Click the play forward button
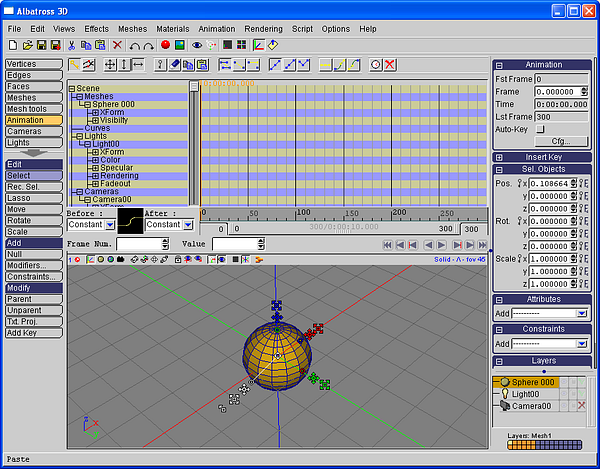Image resolution: width=600 pixels, height=469 pixels. click(x=441, y=245)
